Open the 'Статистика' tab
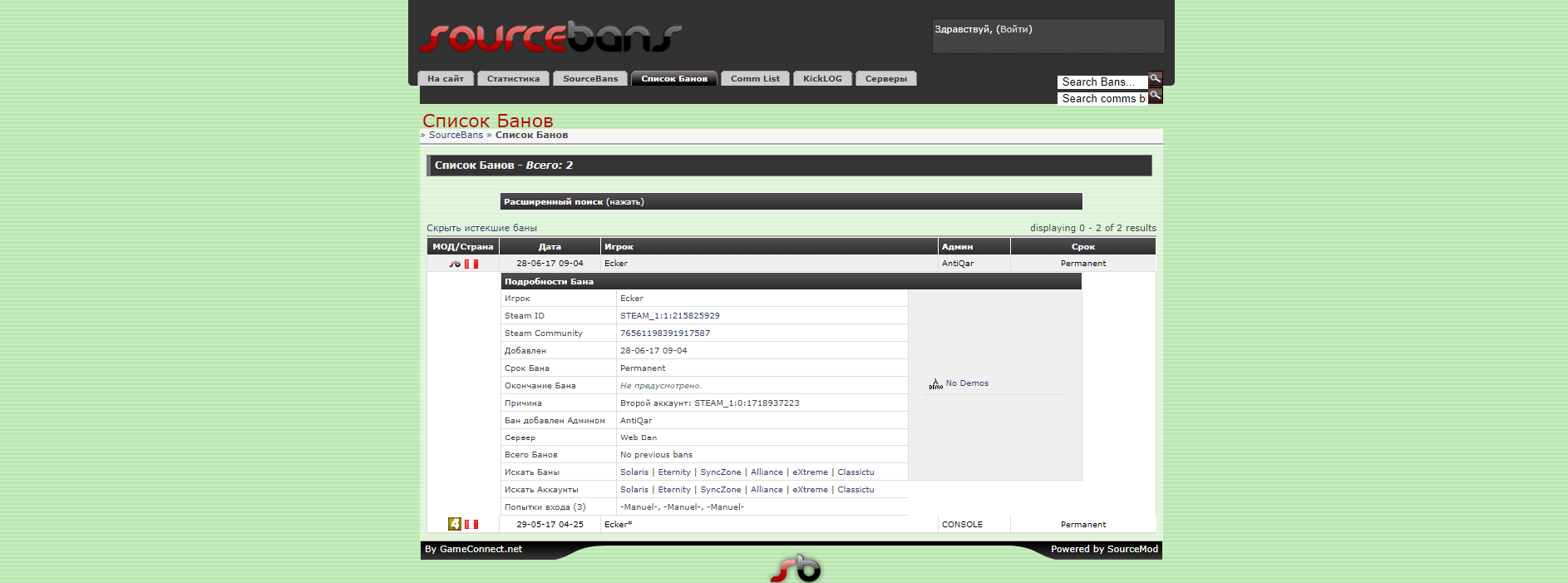The width and height of the screenshot is (1568, 583). pyautogui.click(x=513, y=79)
